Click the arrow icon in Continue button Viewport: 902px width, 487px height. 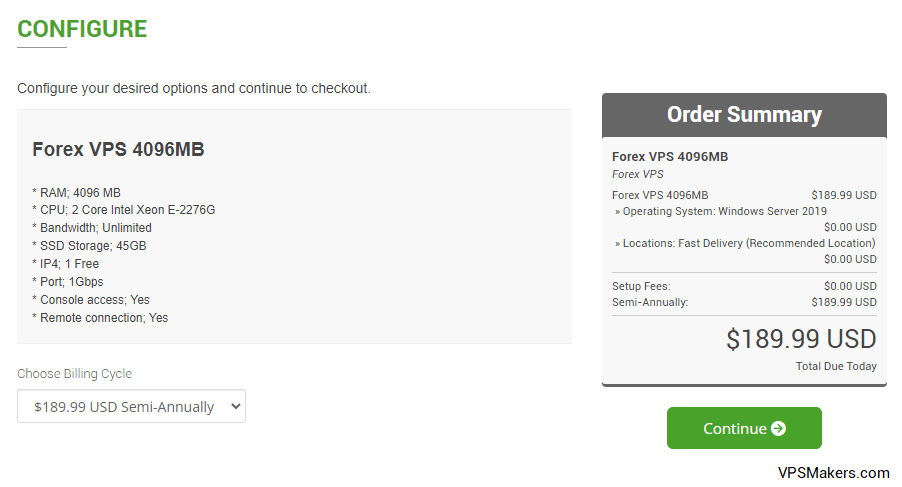(x=778, y=428)
